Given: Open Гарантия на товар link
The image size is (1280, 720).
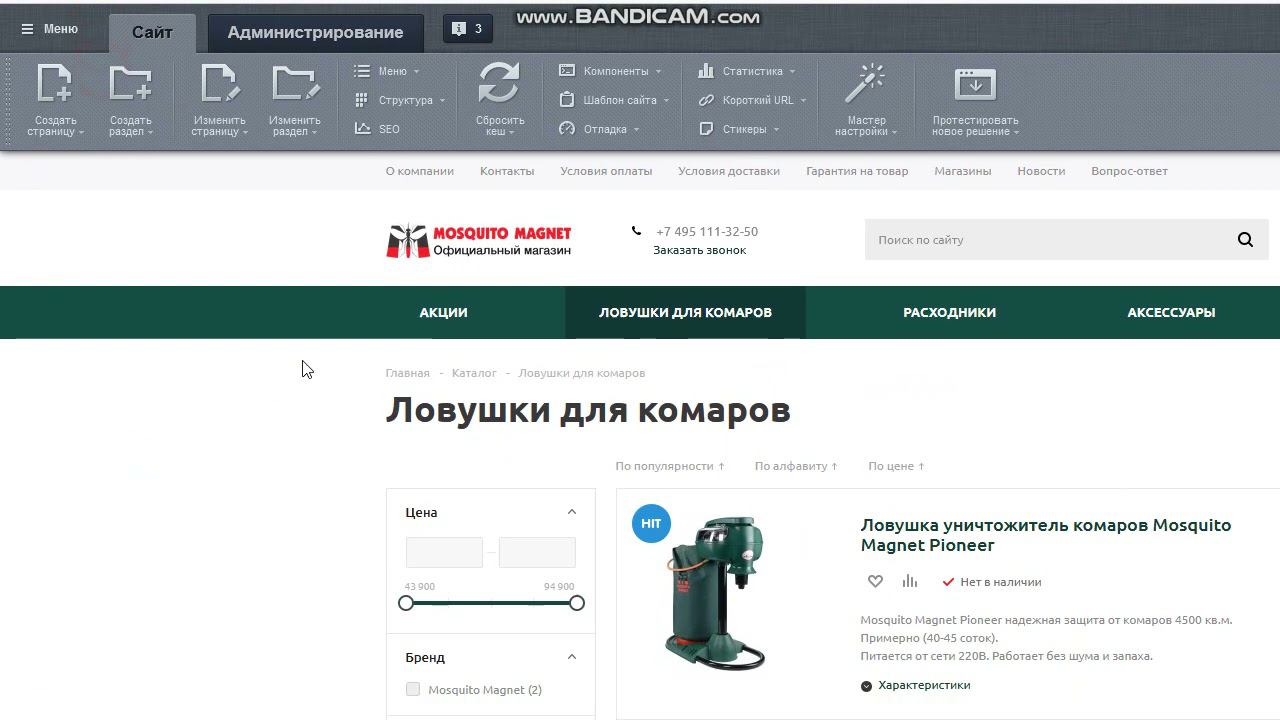Looking at the screenshot, I should [857, 171].
